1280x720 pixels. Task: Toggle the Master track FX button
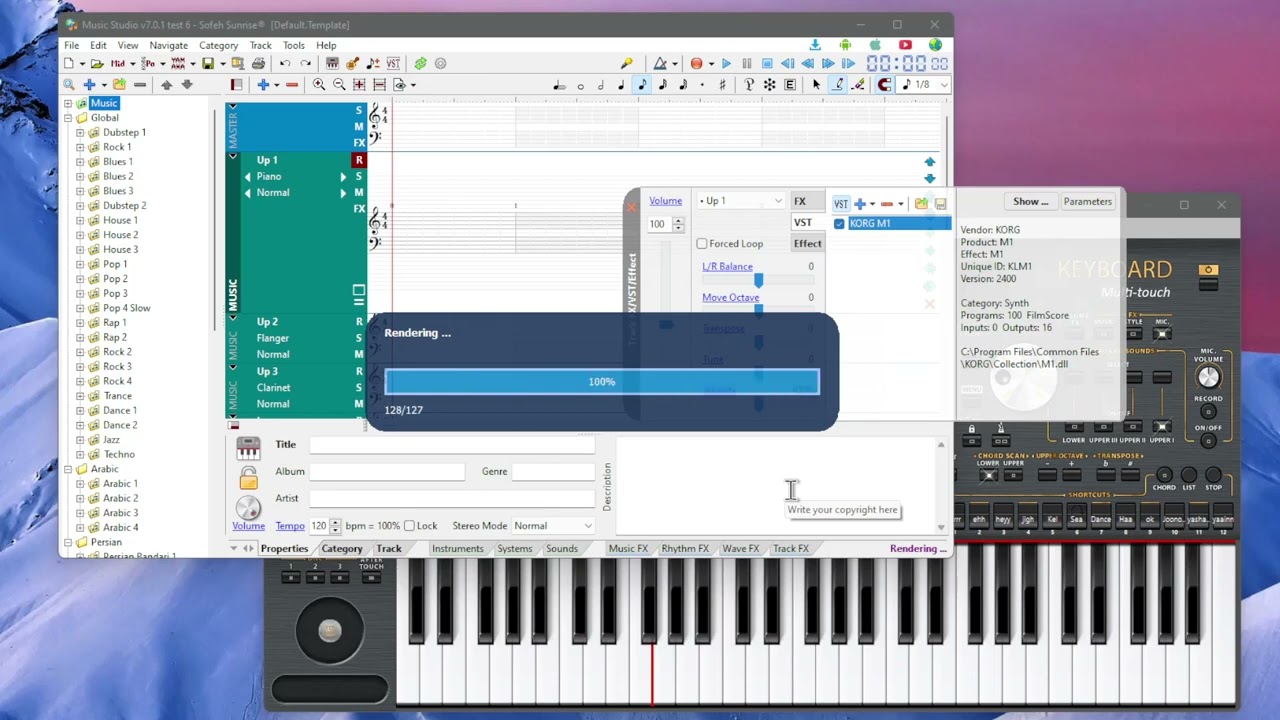pos(359,143)
